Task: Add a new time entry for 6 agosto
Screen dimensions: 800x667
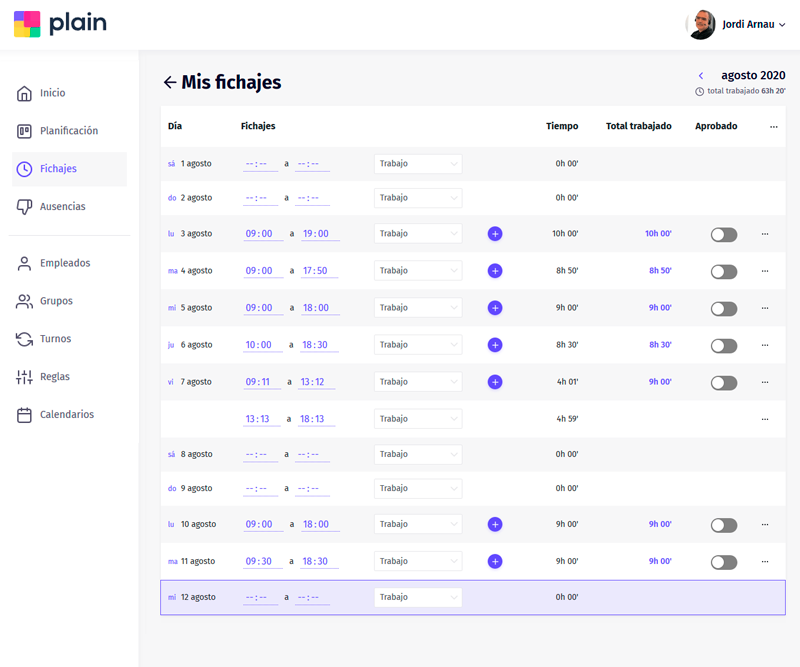Action: (x=494, y=344)
